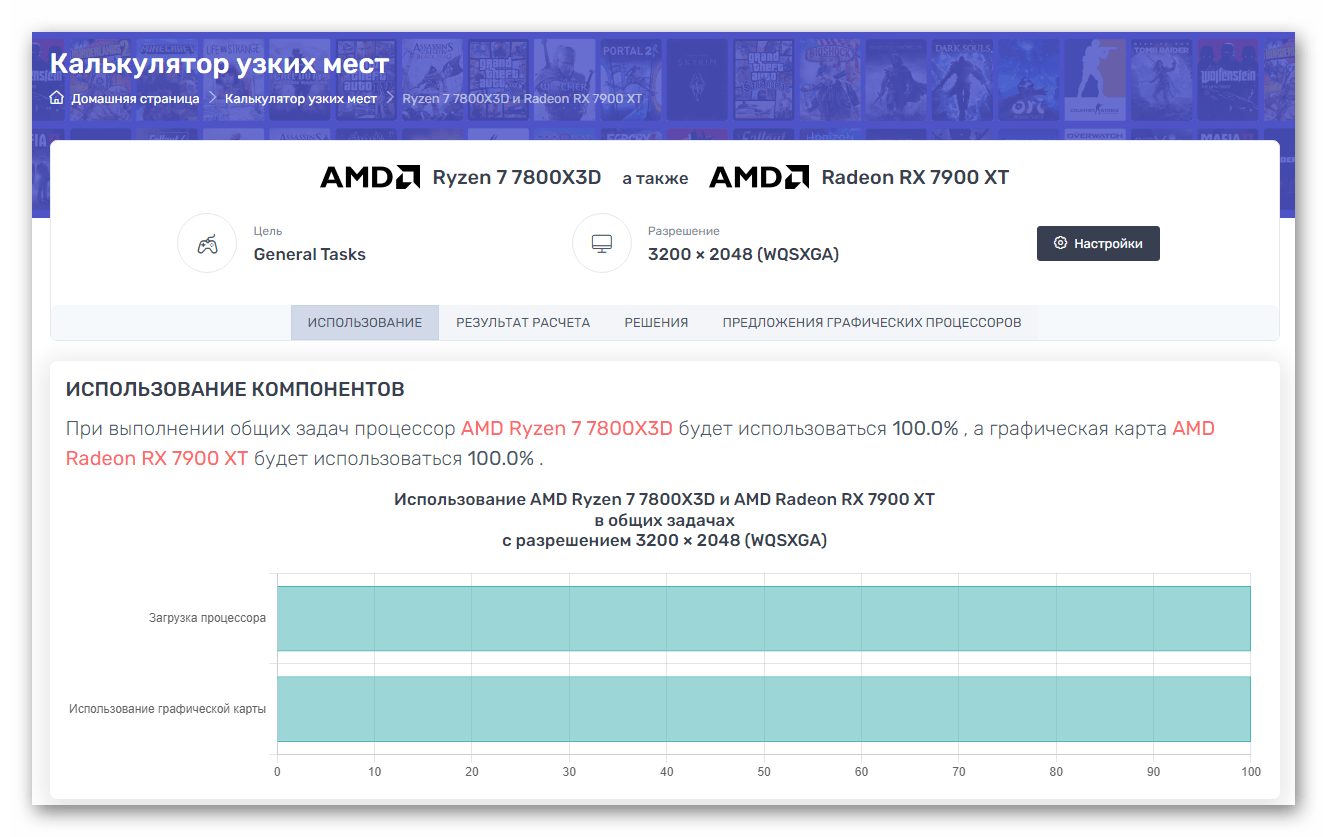Click AMD logo next to Radeon RX 7900 XT
This screenshot has width=1327, height=837.
click(759, 178)
